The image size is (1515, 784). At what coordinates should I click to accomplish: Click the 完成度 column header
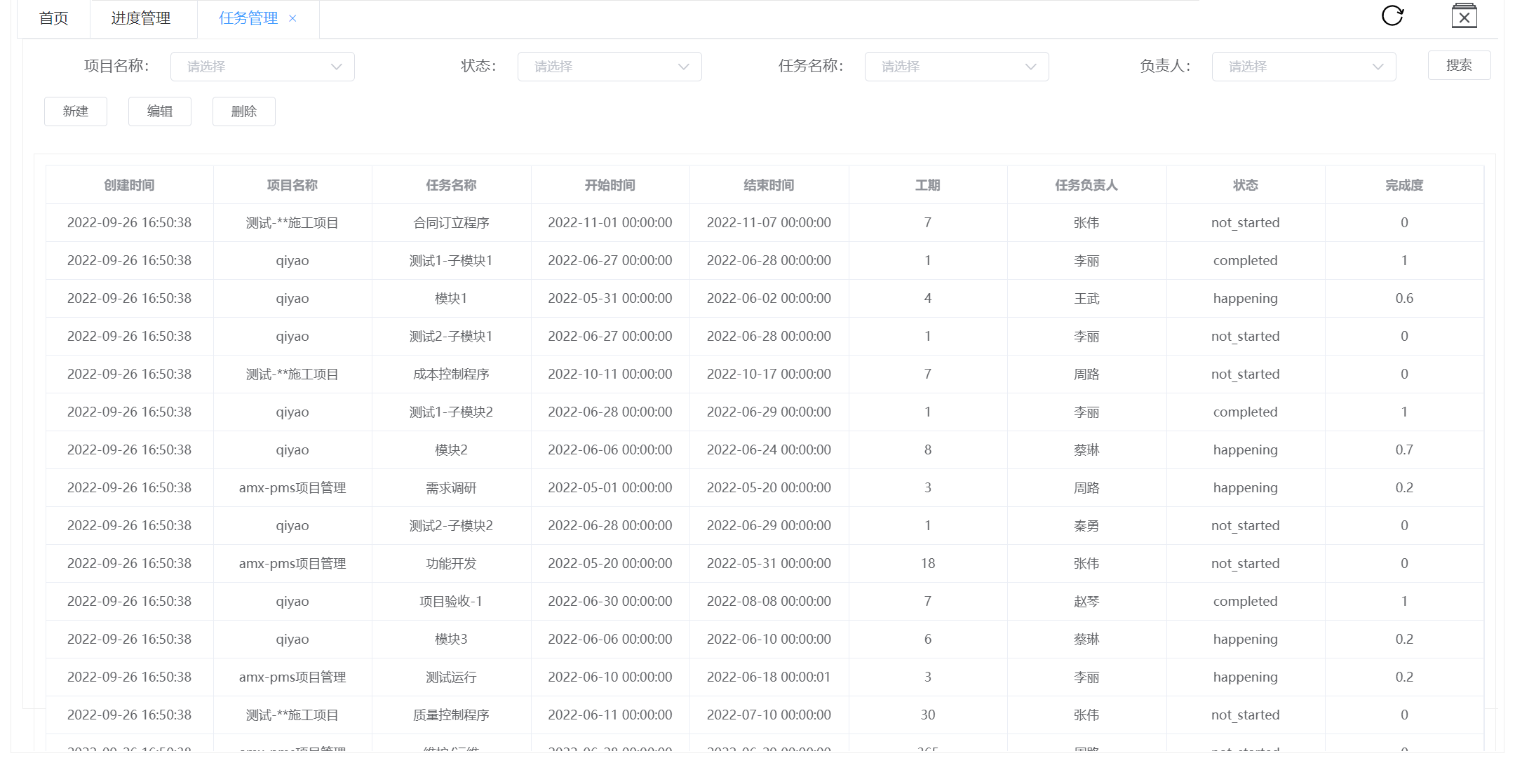click(1403, 185)
